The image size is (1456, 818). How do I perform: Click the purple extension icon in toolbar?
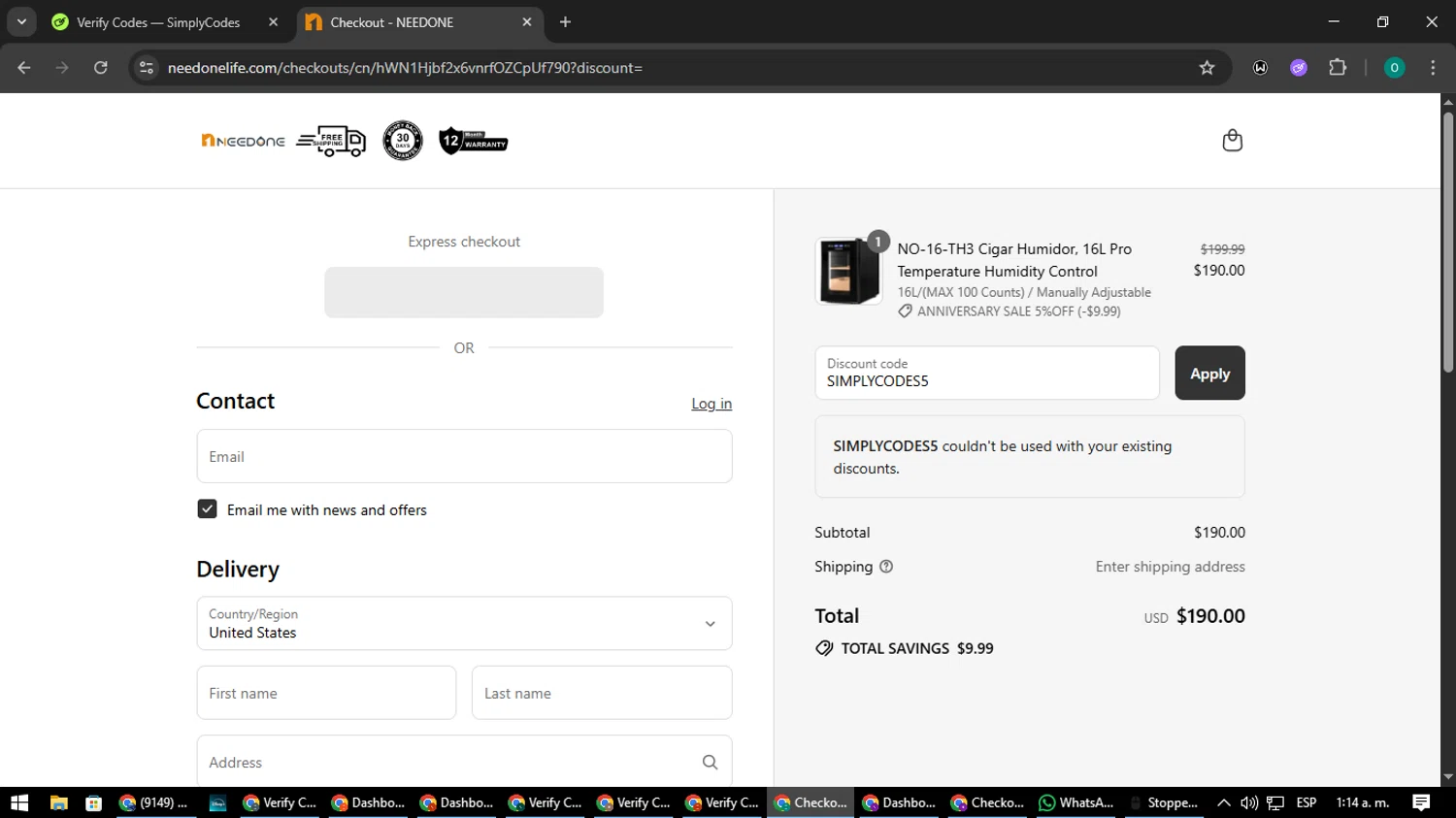tap(1299, 68)
